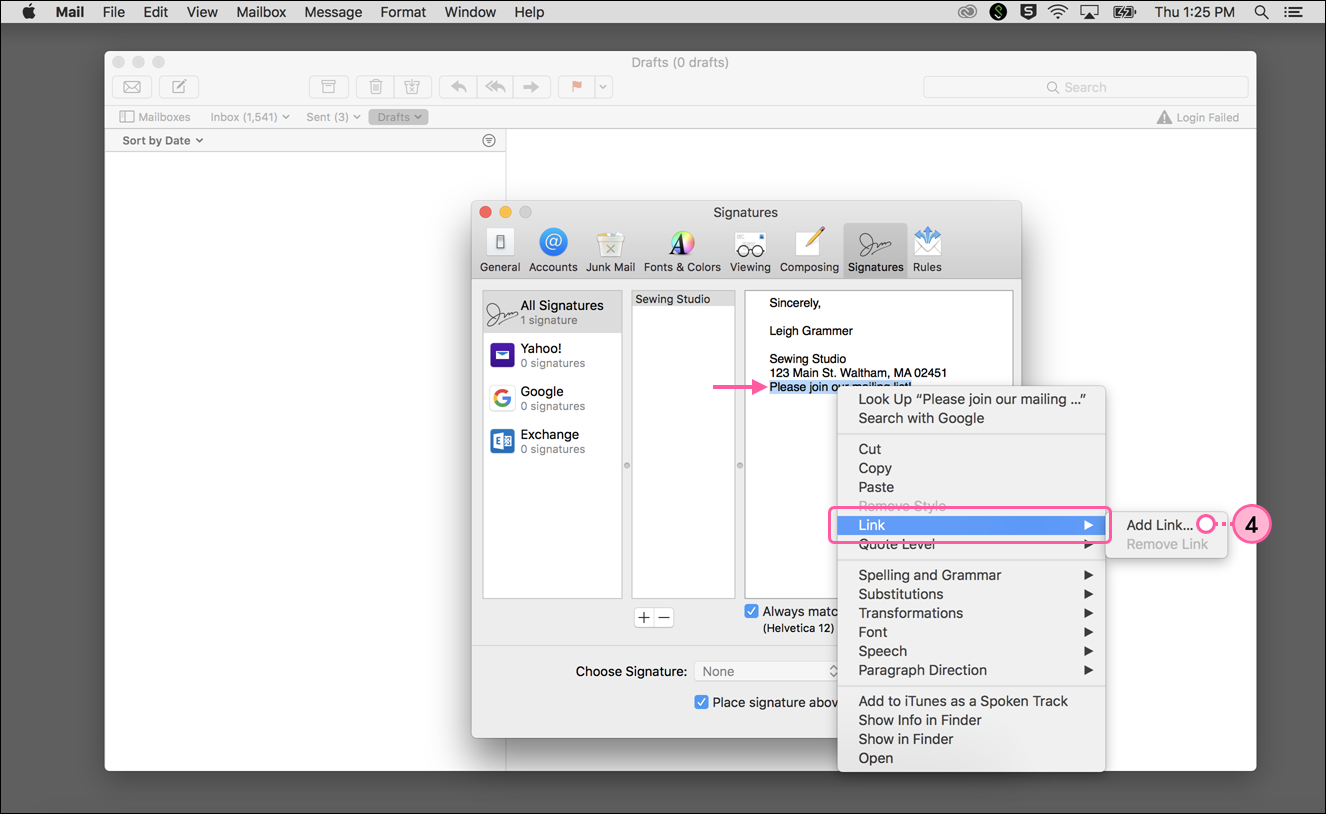Click the Compose new message icon
The height and width of the screenshot is (814, 1326).
point(179,87)
